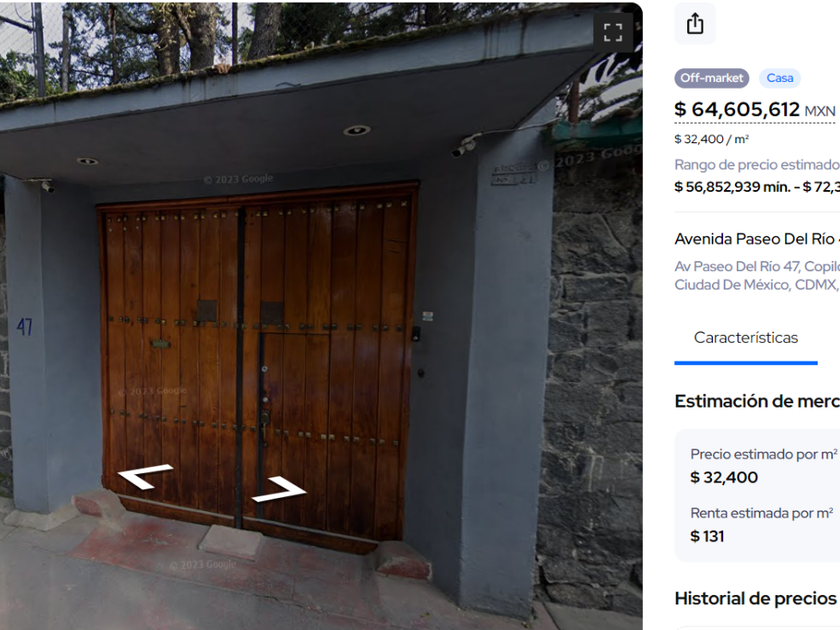
Task: Move street view right with arrow
Action: point(279,489)
